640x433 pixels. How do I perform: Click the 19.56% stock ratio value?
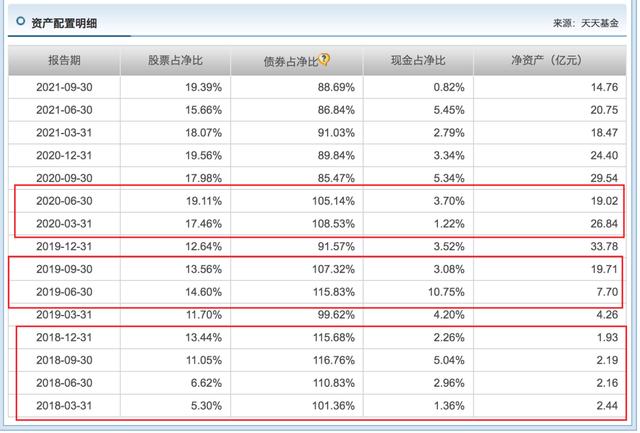pos(204,155)
